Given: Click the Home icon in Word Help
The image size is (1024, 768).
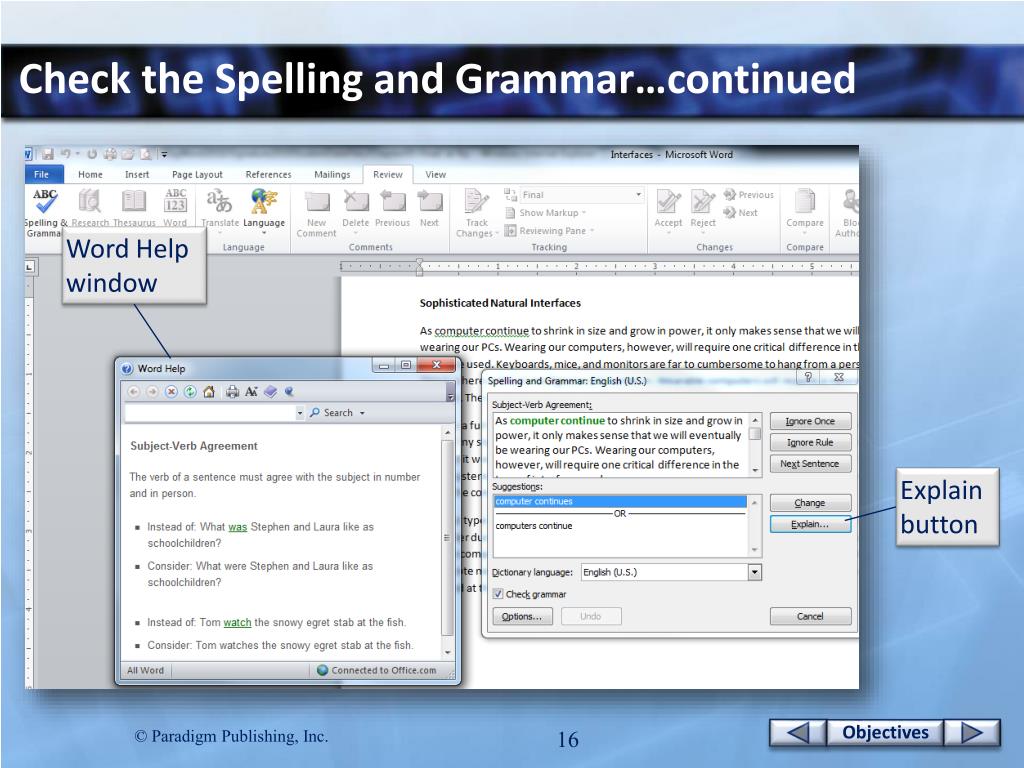Looking at the screenshot, I should (209, 392).
